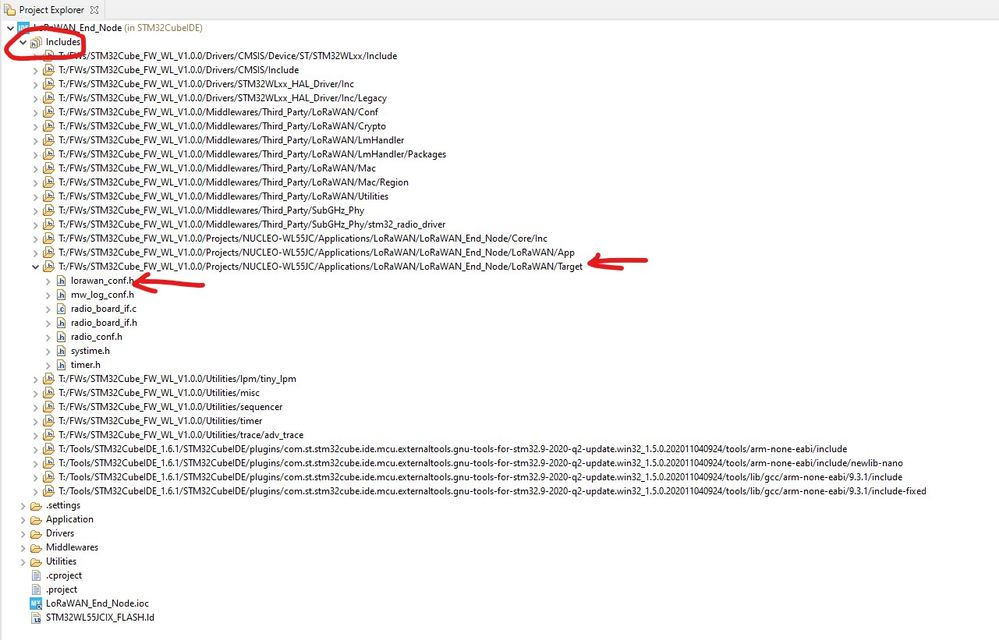Select the Utilities/timer include path
999x640 pixels.
[x=161, y=421]
